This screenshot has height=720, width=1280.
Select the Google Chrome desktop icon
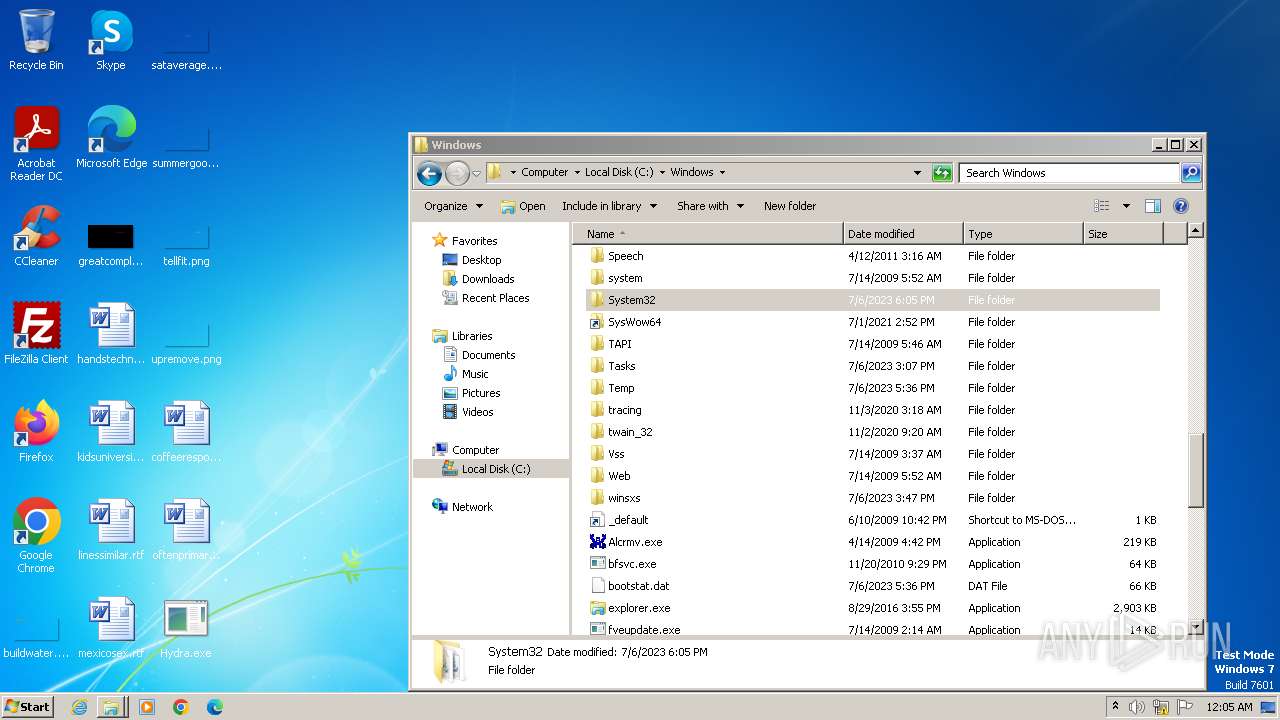(x=36, y=536)
